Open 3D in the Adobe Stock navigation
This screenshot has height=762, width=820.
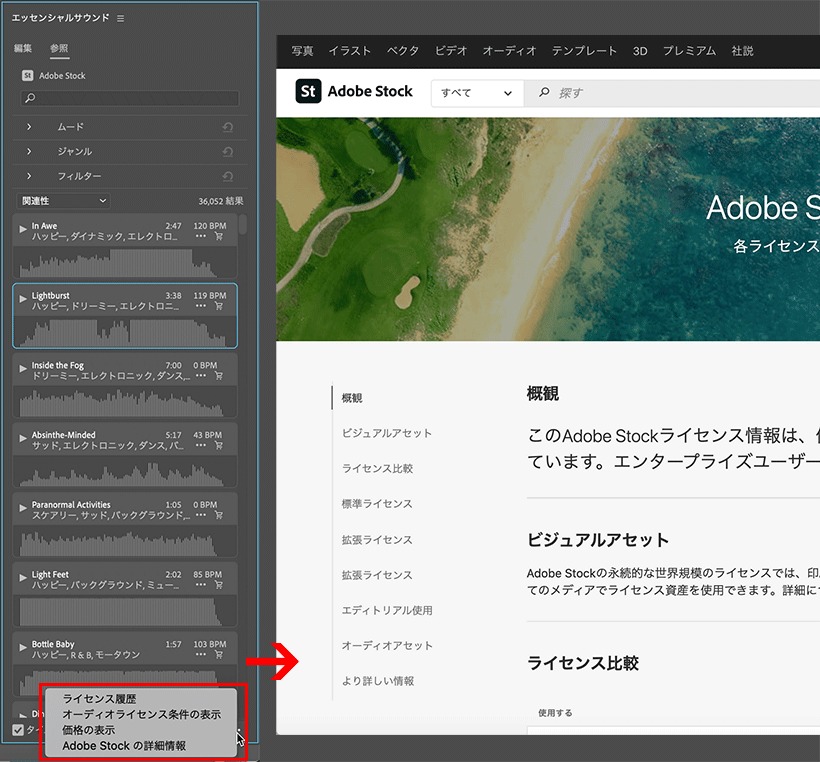click(x=640, y=51)
